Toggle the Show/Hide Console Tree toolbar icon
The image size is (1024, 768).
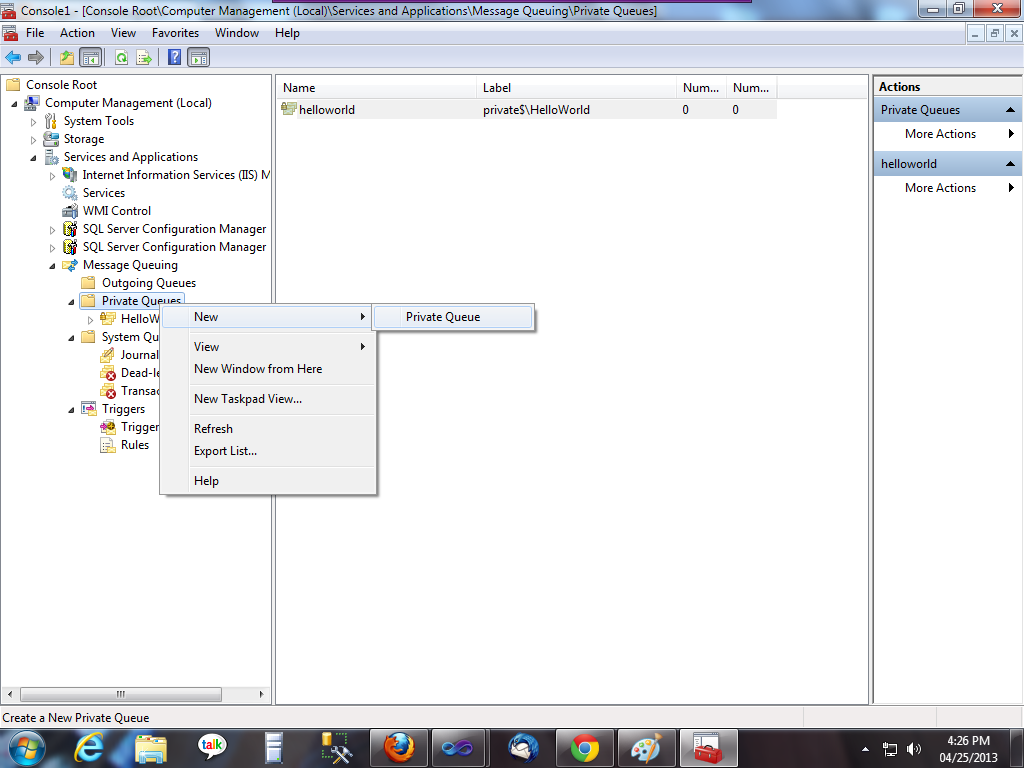coord(91,57)
